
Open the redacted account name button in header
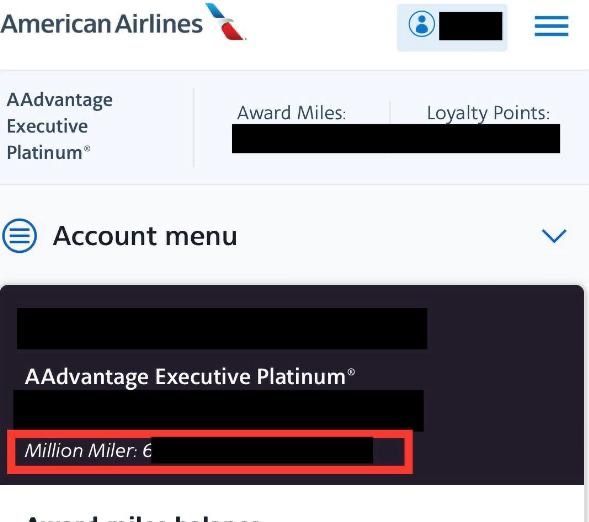click(470, 26)
